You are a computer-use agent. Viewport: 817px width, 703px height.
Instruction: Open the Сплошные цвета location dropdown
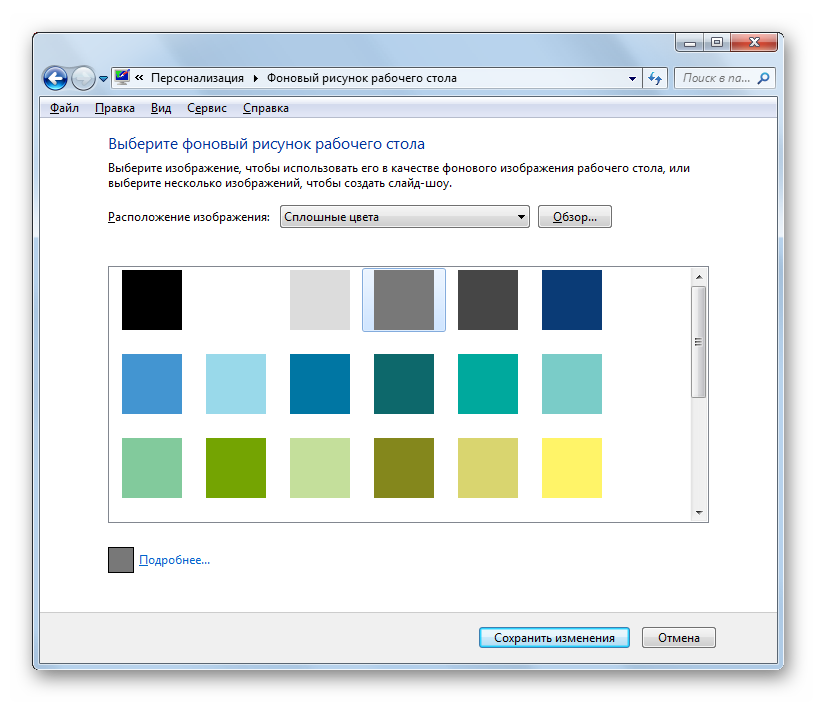(x=405, y=216)
